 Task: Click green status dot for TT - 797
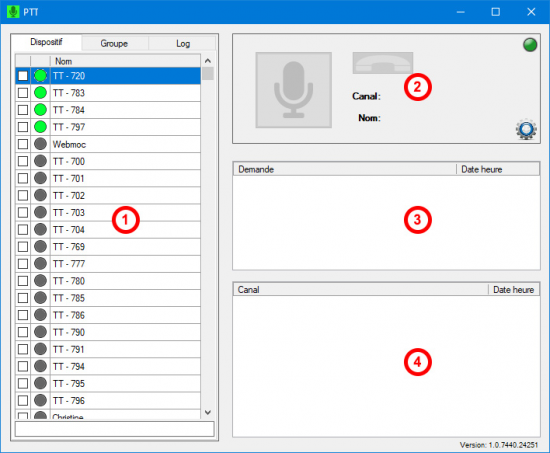tap(40, 127)
